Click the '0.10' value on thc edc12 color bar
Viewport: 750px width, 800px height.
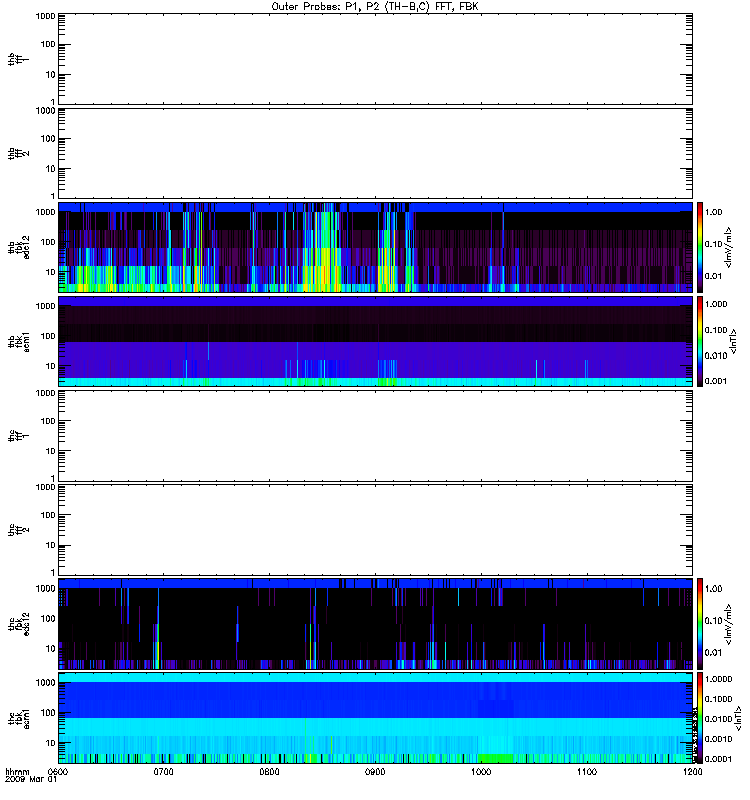(714, 621)
